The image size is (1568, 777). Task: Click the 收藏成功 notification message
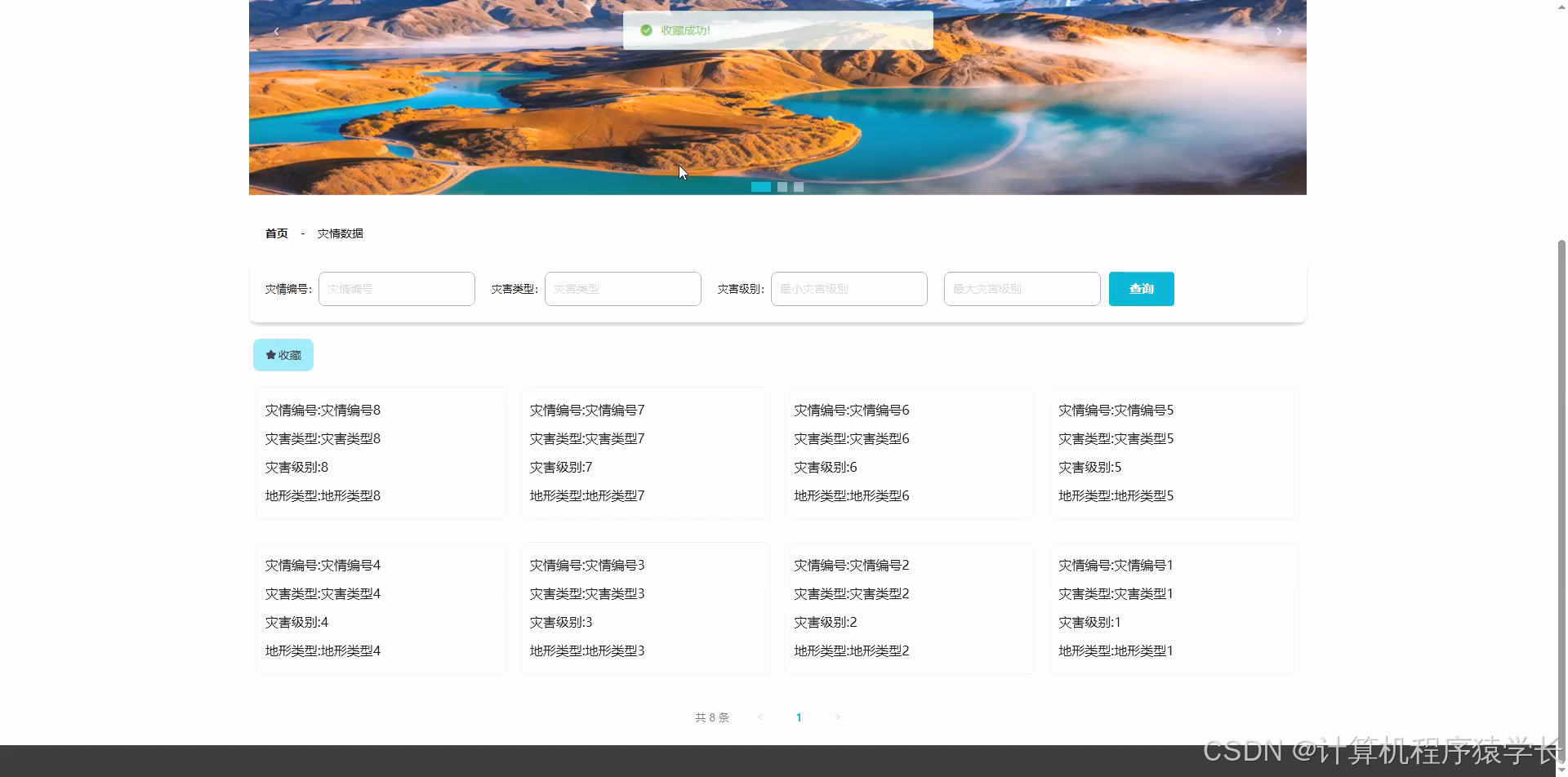(x=778, y=30)
